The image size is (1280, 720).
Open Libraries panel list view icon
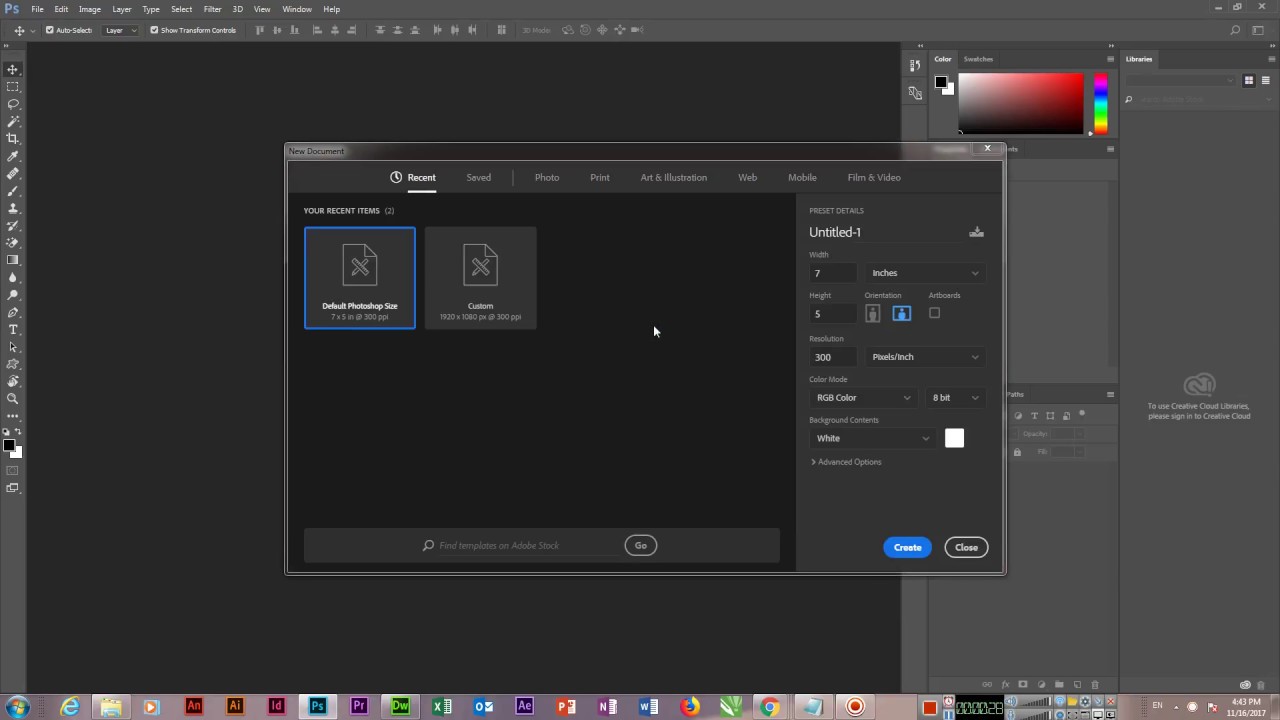coord(1265,80)
